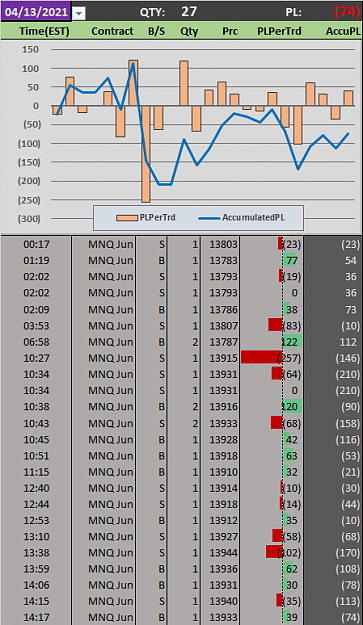Viewport: 363px width, 625px height.
Task: Select the QTY total value 27
Action: (x=189, y=12)
